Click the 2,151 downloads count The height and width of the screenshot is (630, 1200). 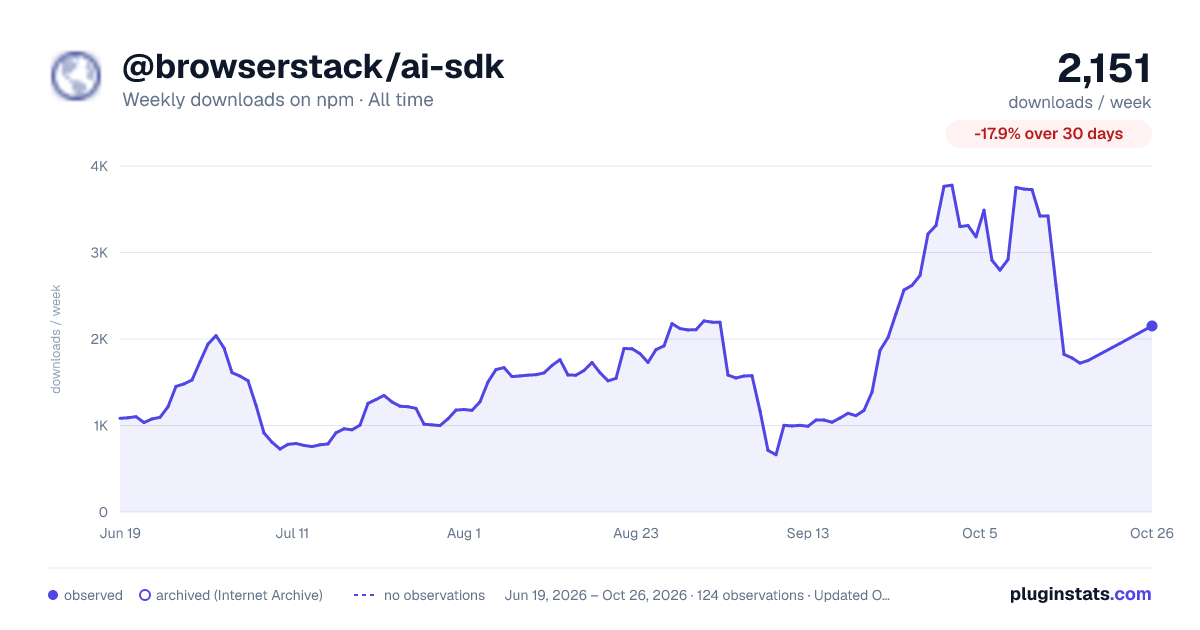pyautogui.click(x=1104, y=68)
